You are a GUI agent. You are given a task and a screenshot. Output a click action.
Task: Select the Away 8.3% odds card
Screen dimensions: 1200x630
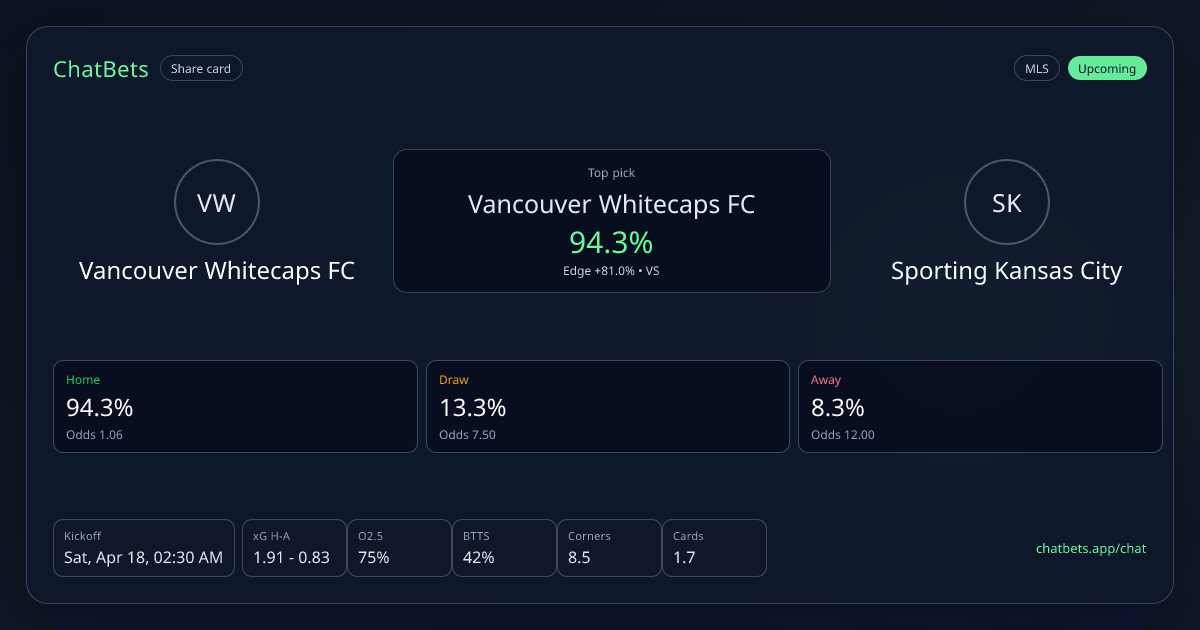tap(980, 406)
